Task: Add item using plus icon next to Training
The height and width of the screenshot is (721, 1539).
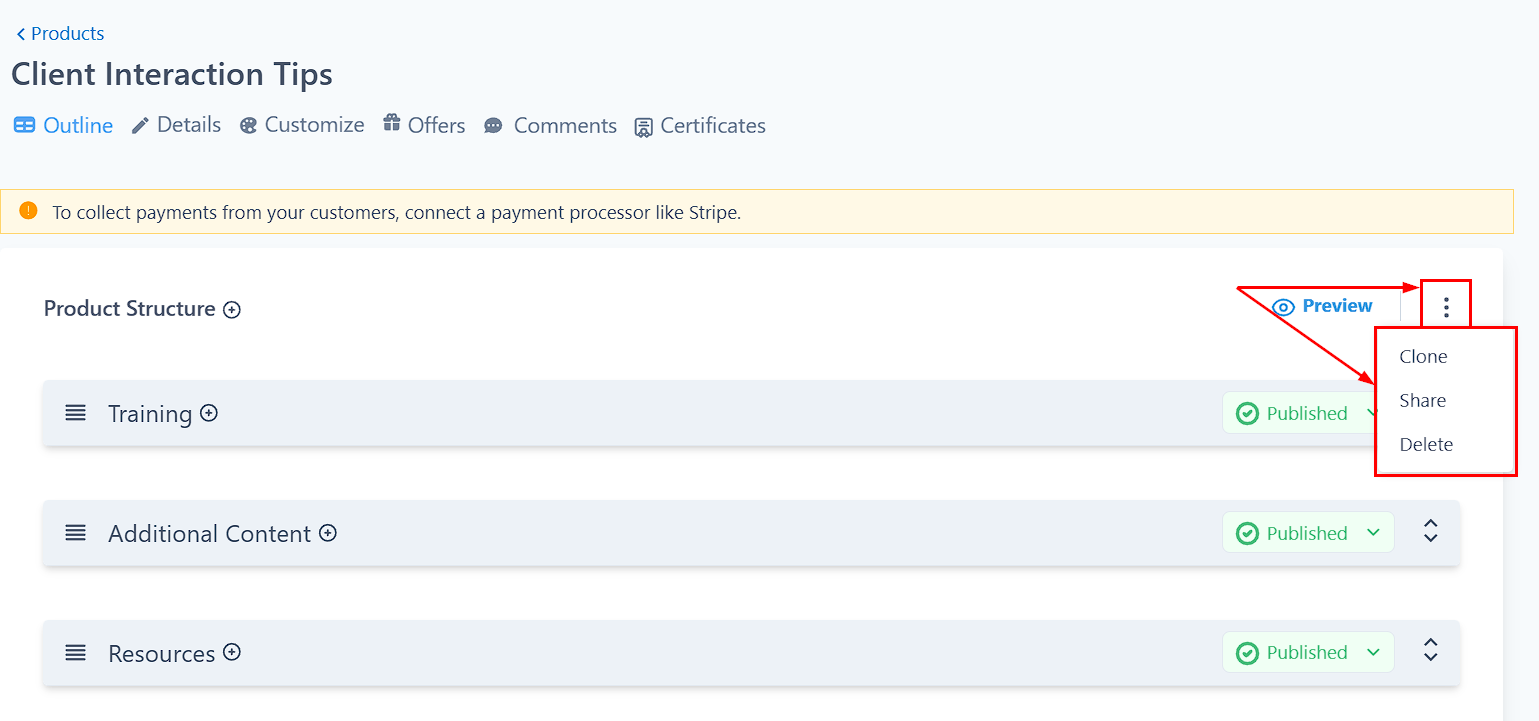Action: click(x=209, y=413)
